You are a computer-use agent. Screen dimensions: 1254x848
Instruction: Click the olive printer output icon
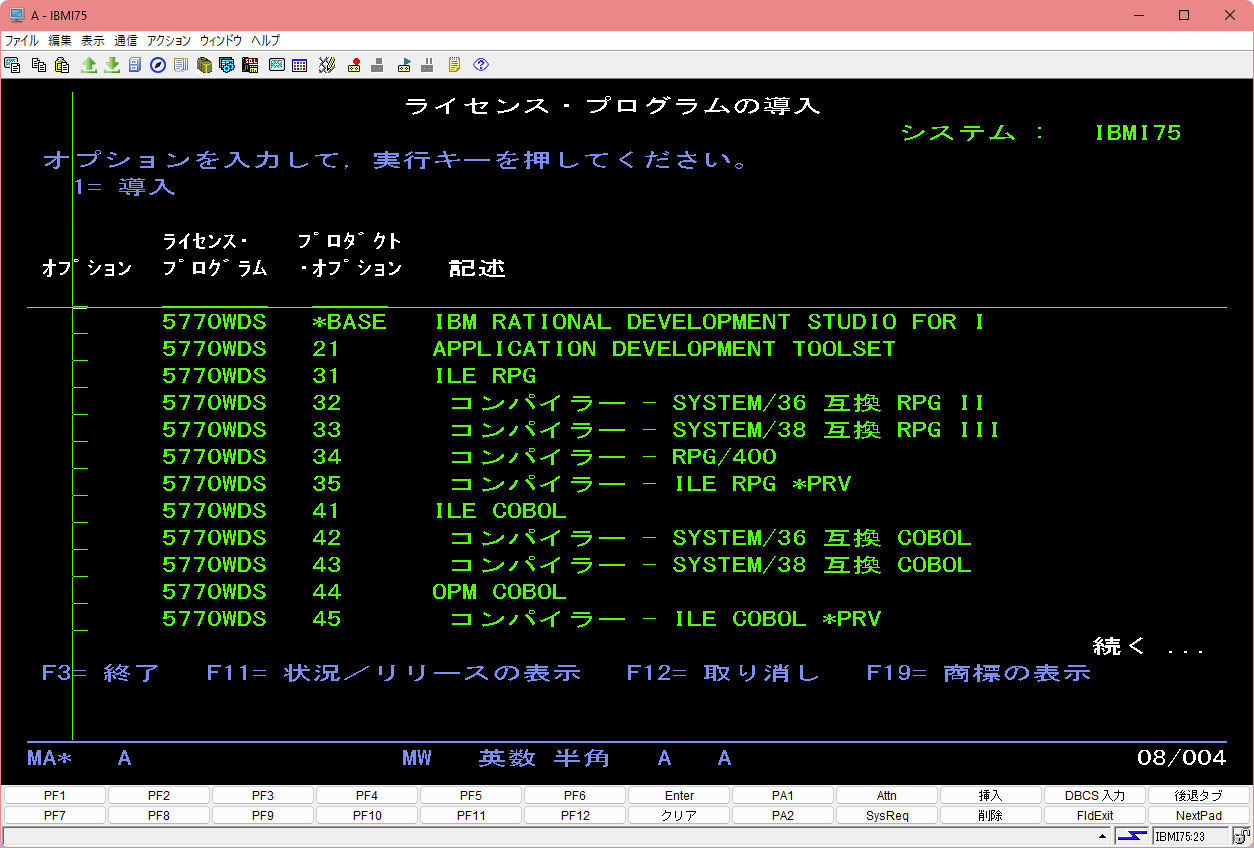click(204, 65)
